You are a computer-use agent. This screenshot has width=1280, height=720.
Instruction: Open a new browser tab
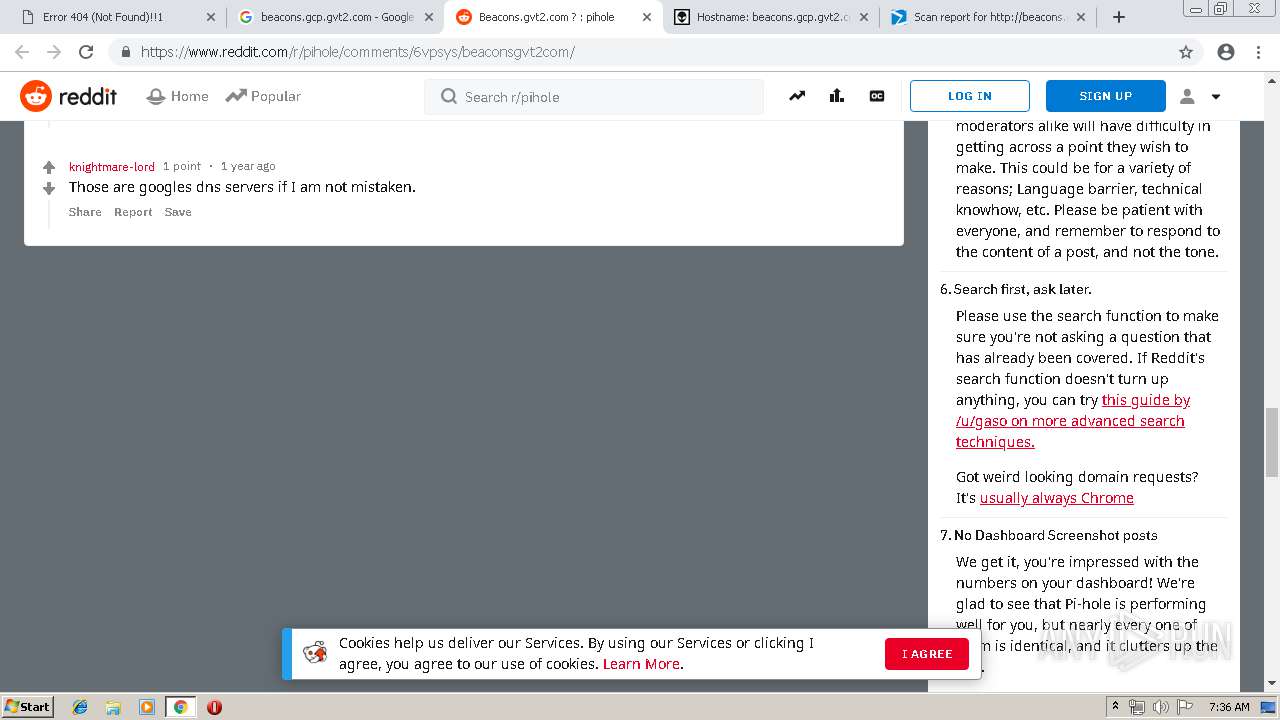tap(1118, 17)
